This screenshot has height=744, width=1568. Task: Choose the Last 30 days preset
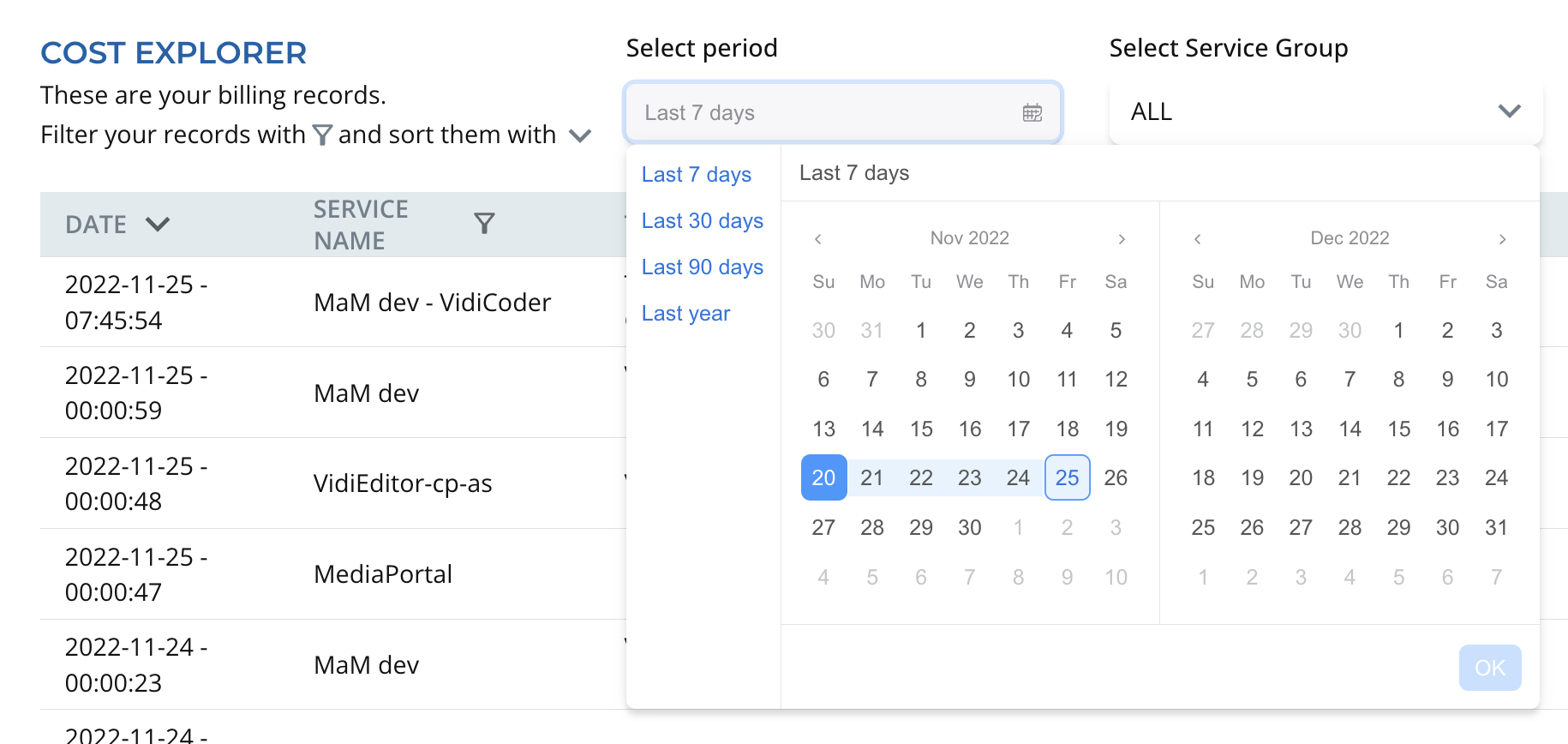702,221
